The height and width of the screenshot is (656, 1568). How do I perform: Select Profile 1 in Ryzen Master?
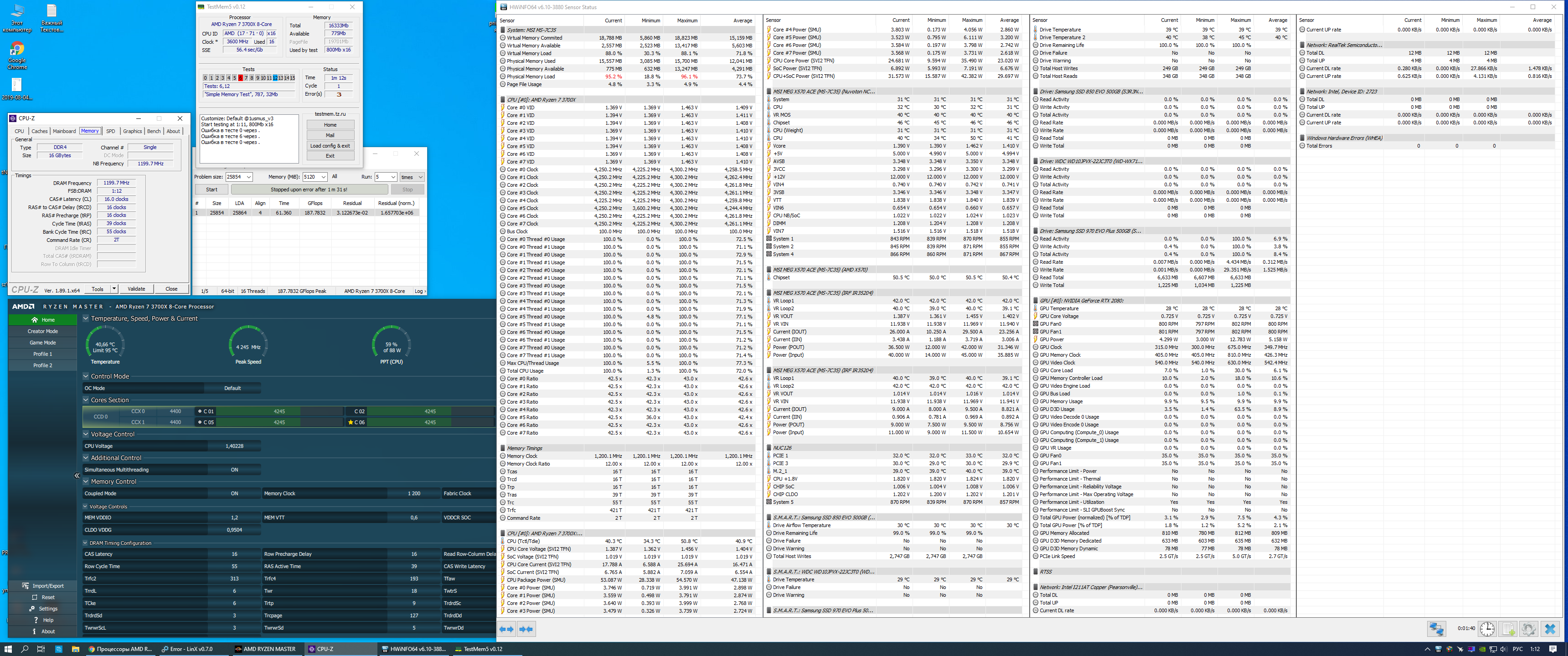click(x=42, y=354)
